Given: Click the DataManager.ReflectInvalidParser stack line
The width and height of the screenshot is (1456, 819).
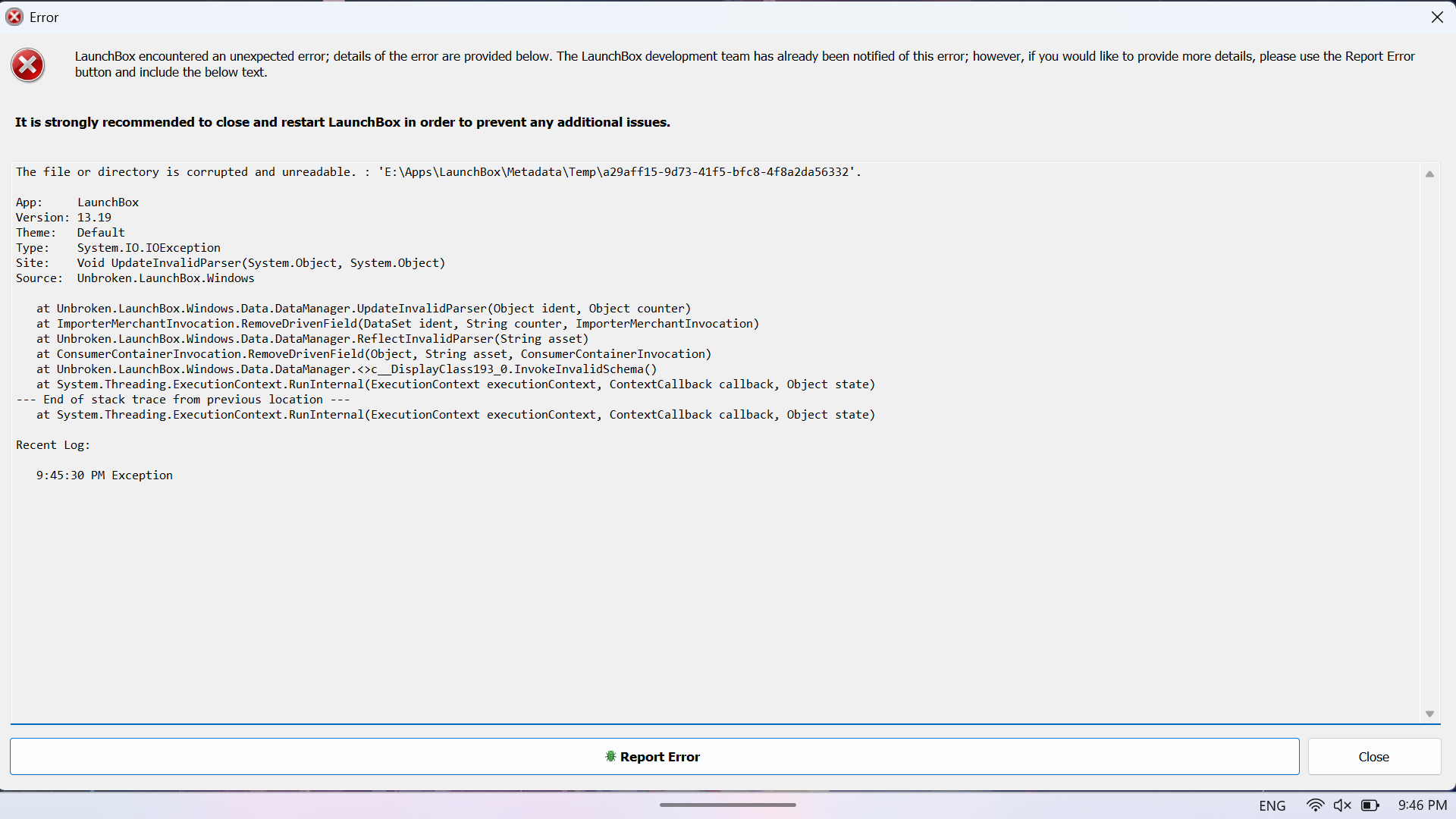Looking at the screenshot, I should click(312, 339).
